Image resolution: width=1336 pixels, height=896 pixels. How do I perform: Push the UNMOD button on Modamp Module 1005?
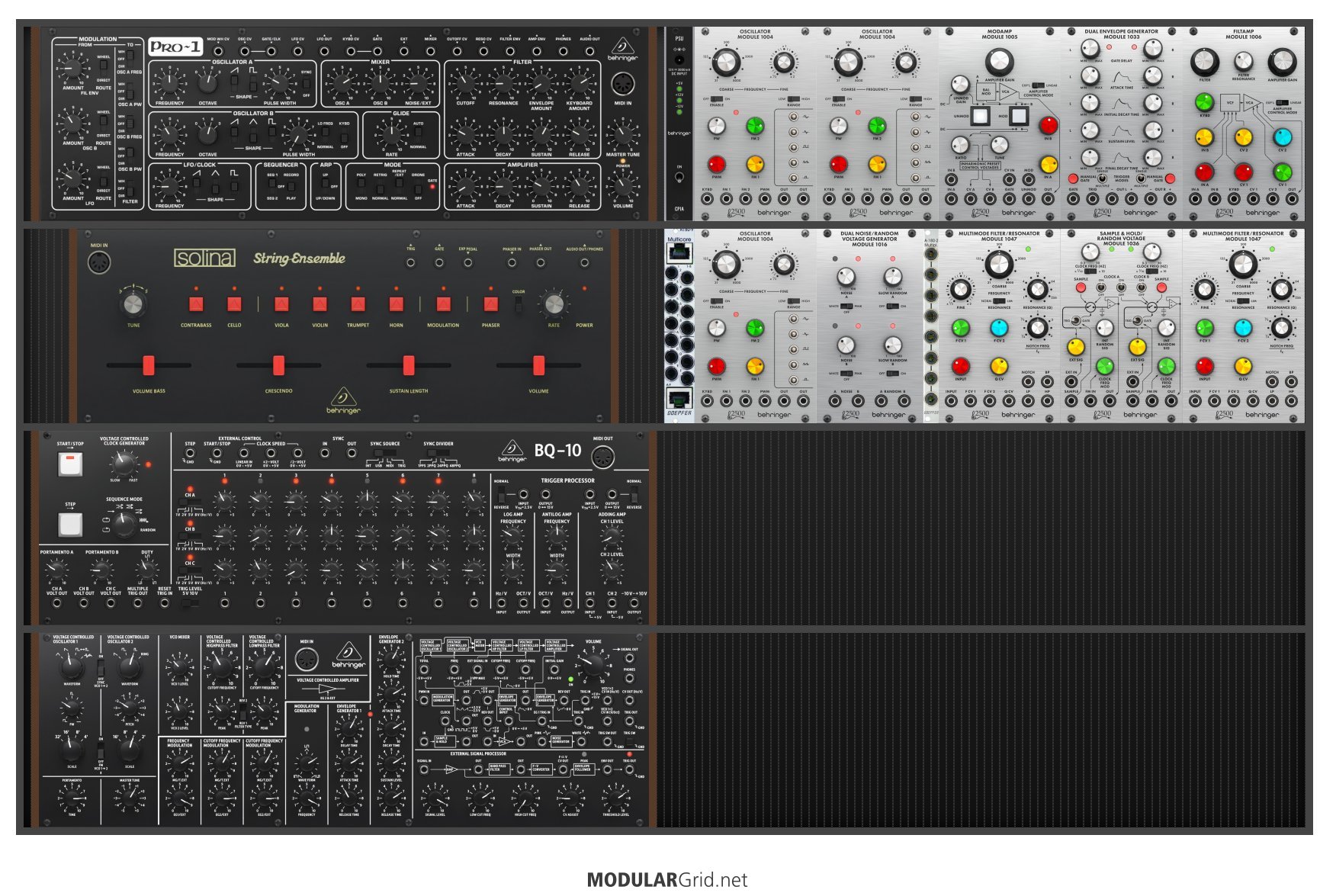click(x=980, y=117)
